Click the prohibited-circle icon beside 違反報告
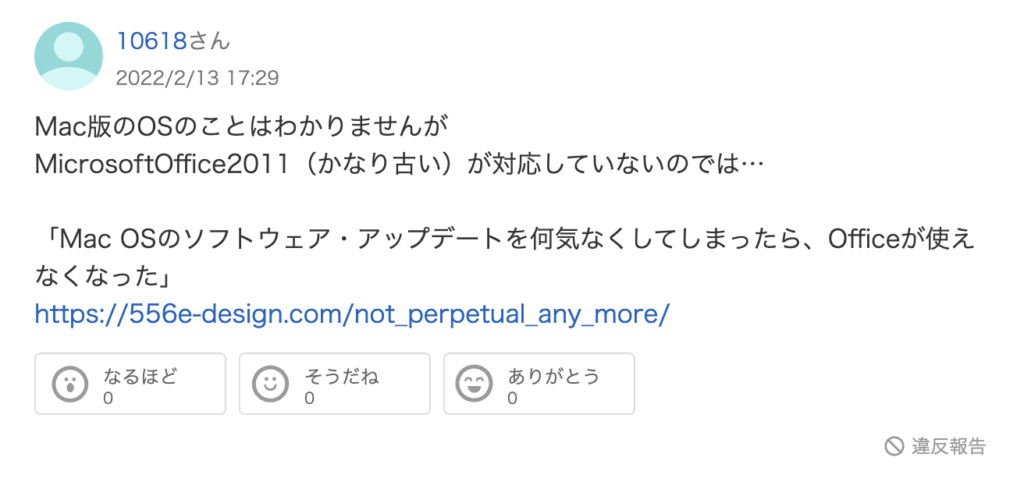This screenshot has width=1024, height=482. click(x=893, y=446)
